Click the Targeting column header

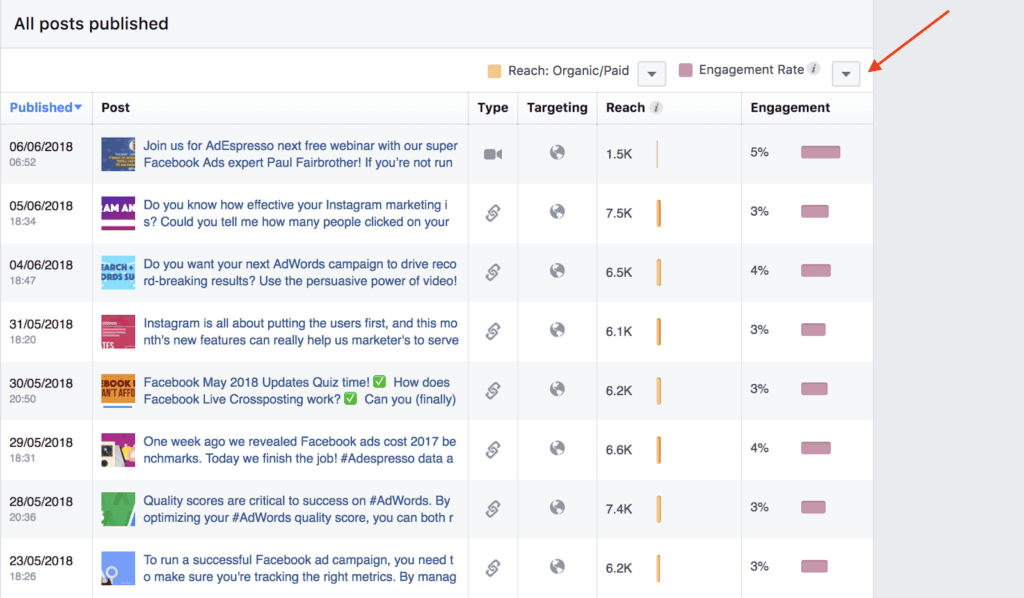pyautogui.click(x=557, y=108)
